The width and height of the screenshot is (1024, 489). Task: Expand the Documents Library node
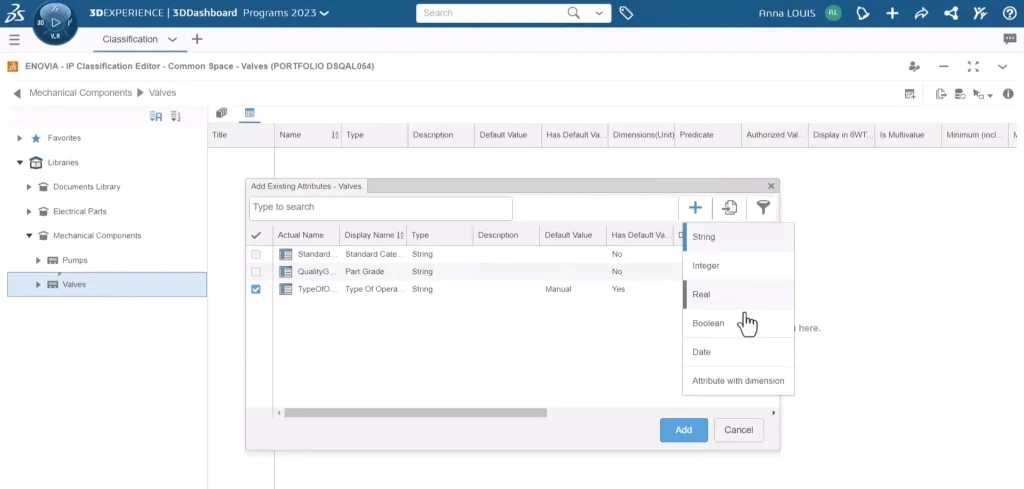(x=29, y=187)
